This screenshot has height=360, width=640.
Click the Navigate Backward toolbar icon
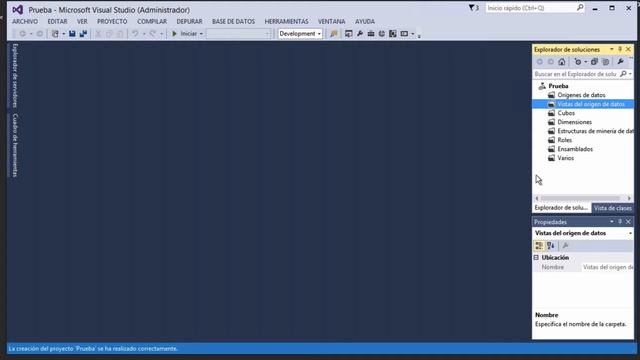click(22, 34)
